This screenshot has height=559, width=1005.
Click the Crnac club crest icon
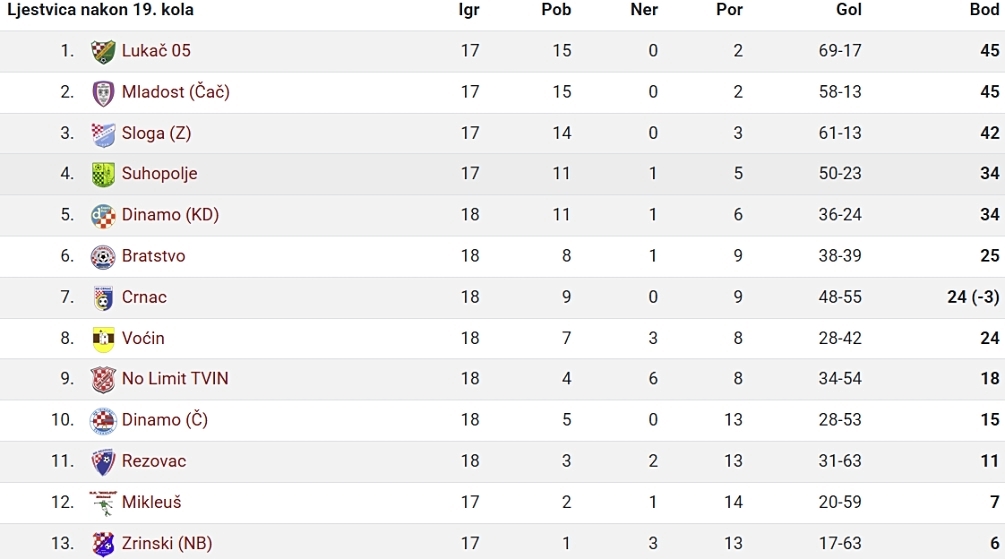coord(103,298)
